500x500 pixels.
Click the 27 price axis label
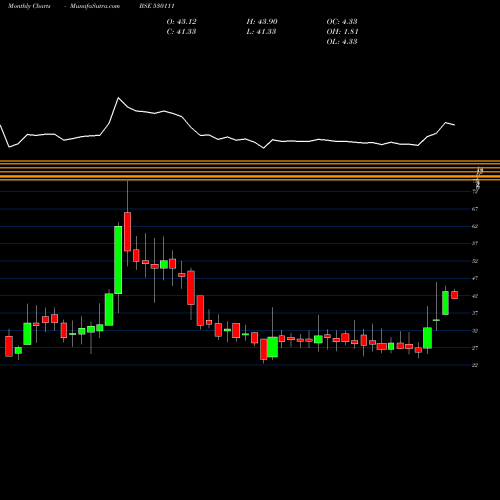[x=475, y=348]
